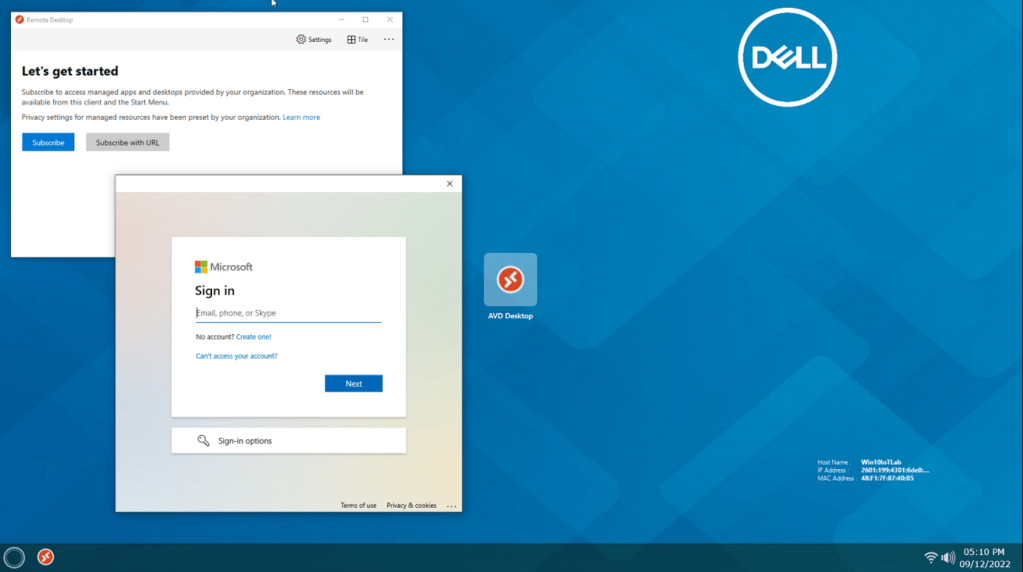Open Remote Desktop Settings gear

[x=313, y=40]
